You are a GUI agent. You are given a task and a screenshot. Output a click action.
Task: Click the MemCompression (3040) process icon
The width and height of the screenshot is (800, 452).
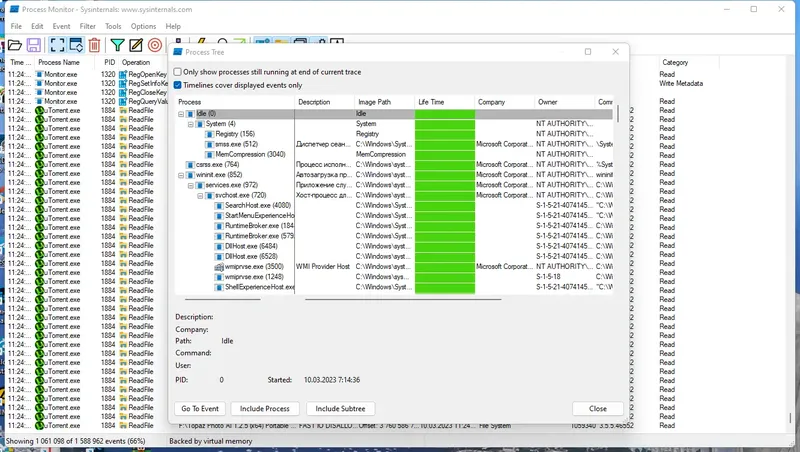[x=209, y=155]
